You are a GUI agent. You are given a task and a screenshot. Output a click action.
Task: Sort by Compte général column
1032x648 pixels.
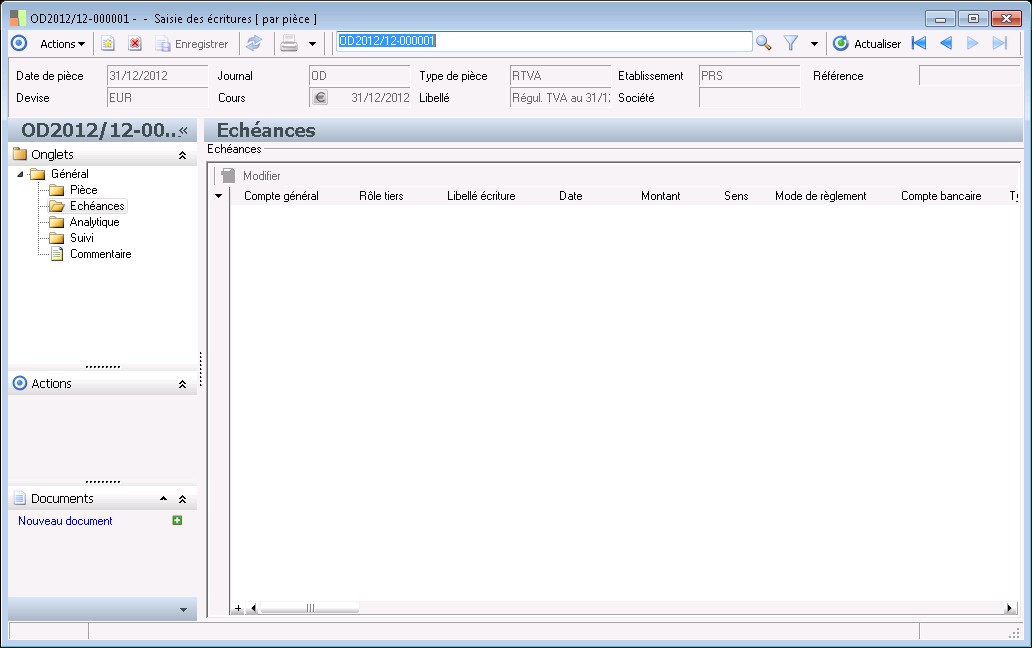281,196
